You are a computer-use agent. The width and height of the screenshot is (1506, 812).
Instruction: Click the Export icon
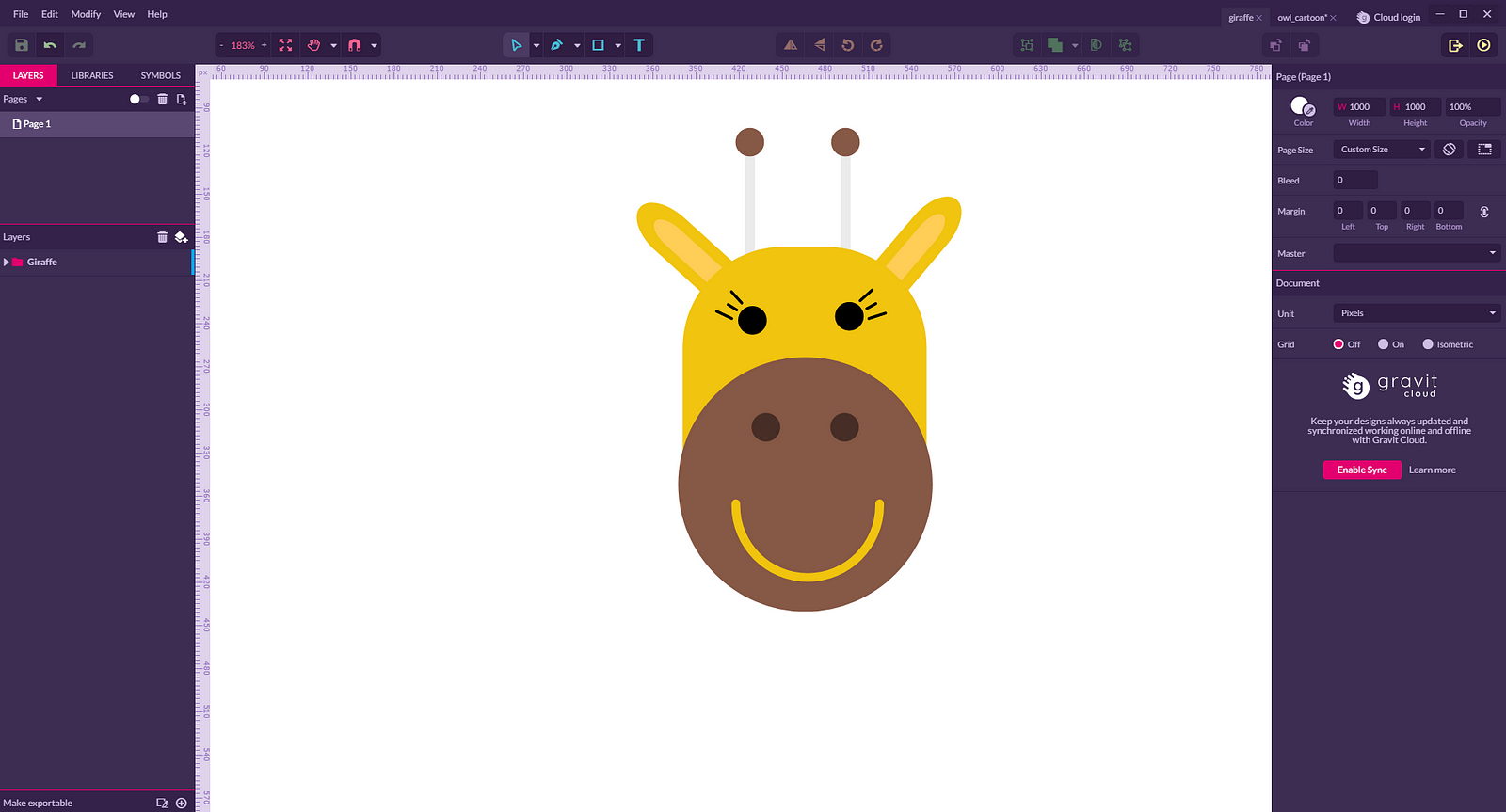click(1455, 45)
